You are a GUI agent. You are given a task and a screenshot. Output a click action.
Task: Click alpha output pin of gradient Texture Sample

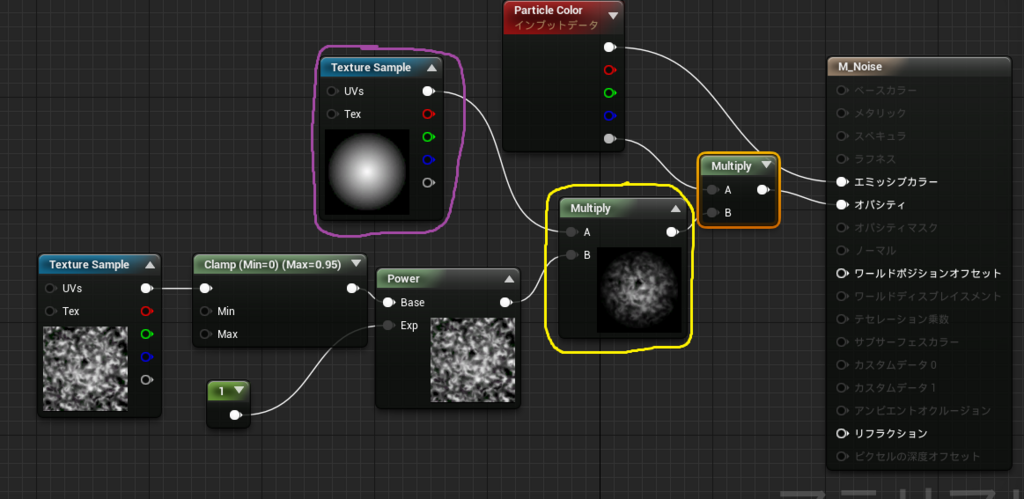coord(428,182)
